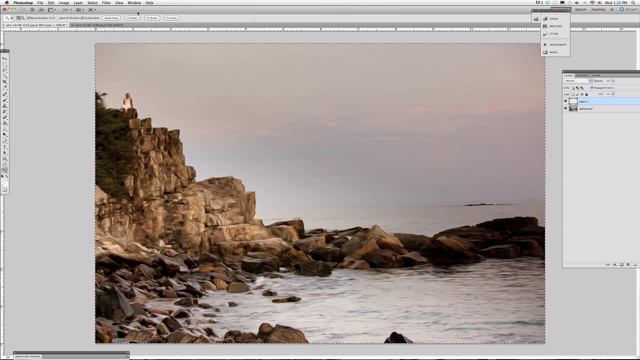Open the Color panel from the dock
640x360 pixels.
tap(550, 19)
